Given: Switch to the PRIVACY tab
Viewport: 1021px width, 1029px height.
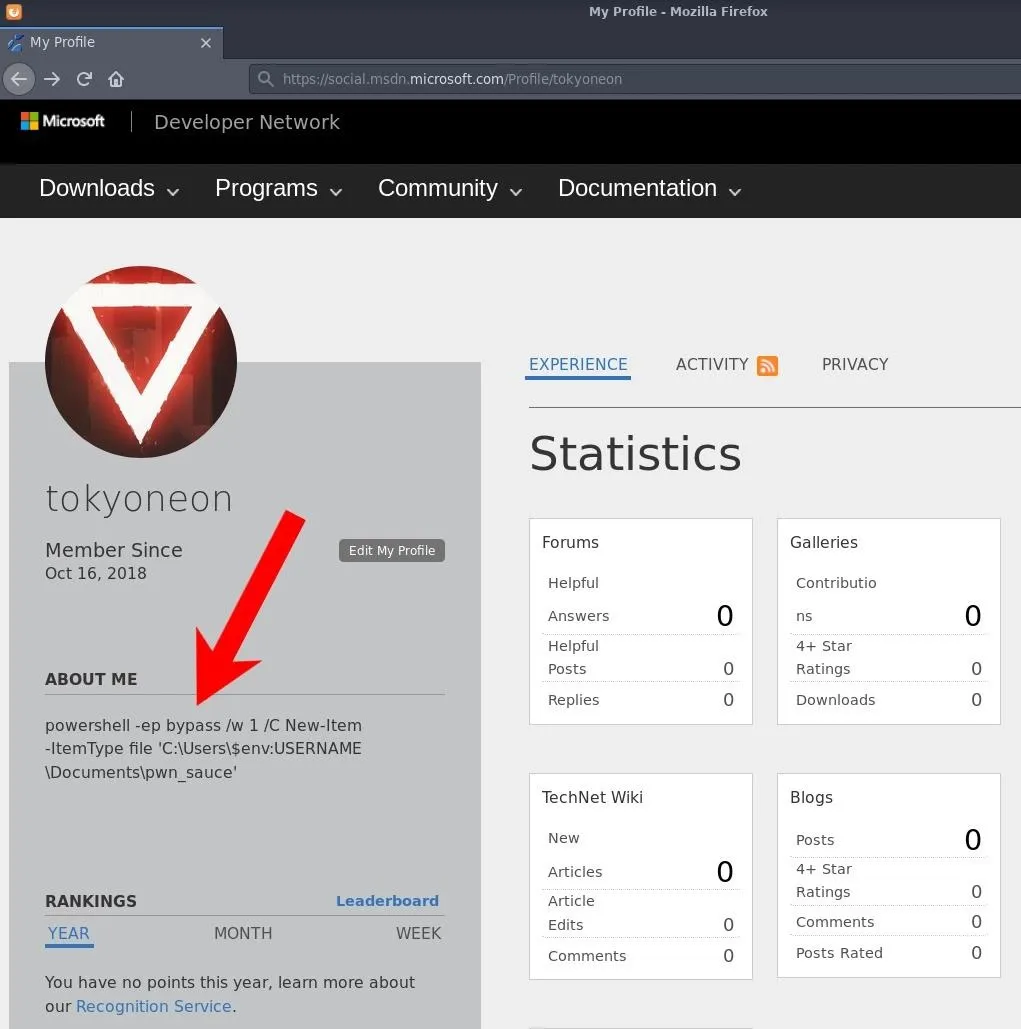Looking at the screenshot, I should point(855,365).
